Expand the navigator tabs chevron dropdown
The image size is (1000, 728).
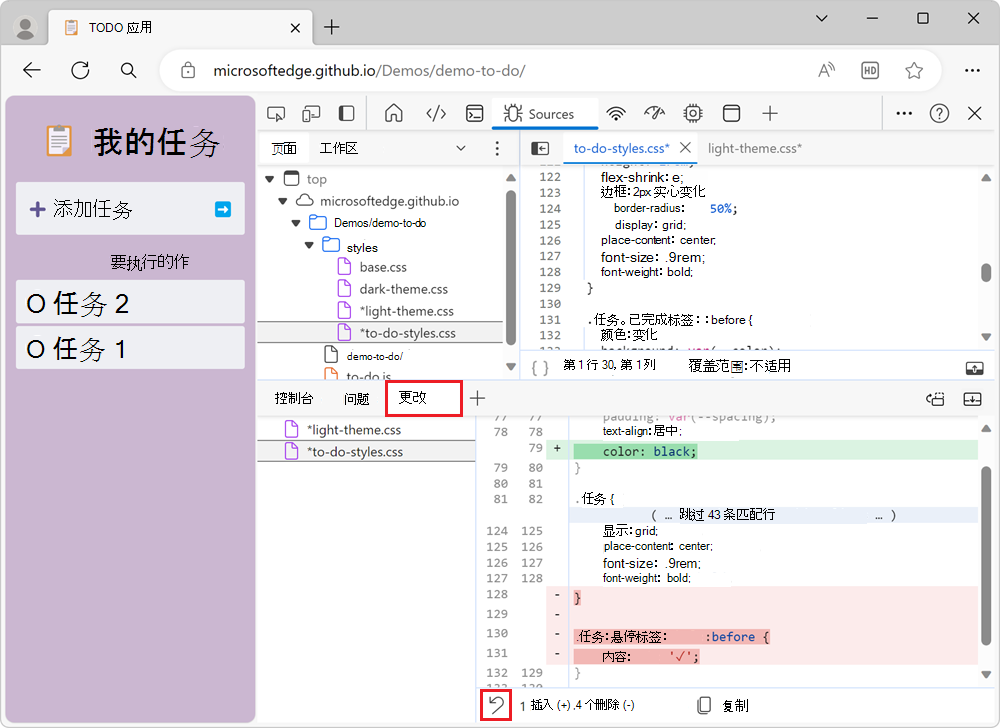[x=460, y=149]
